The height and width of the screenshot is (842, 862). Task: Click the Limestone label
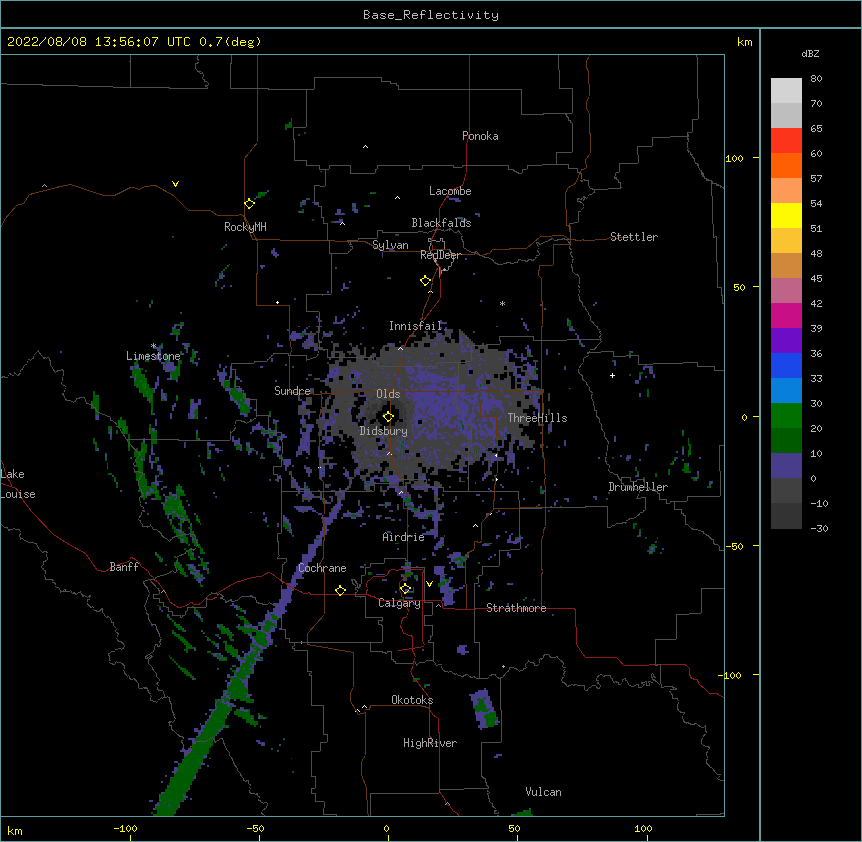pos(153,356)
